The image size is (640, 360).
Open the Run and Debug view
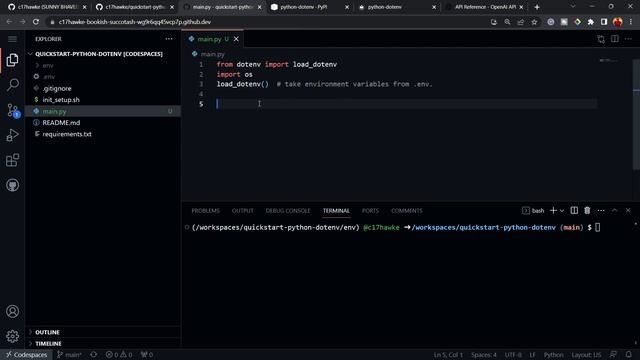pyautogui.click(x=12, y=135)
